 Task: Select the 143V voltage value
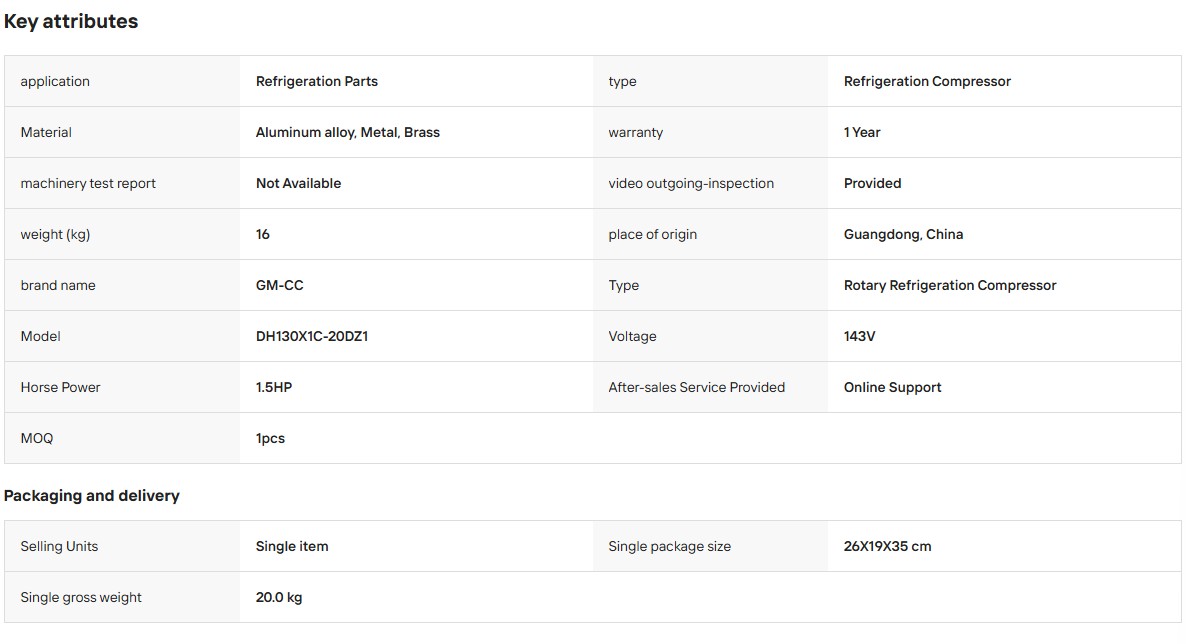pos(859,336)
